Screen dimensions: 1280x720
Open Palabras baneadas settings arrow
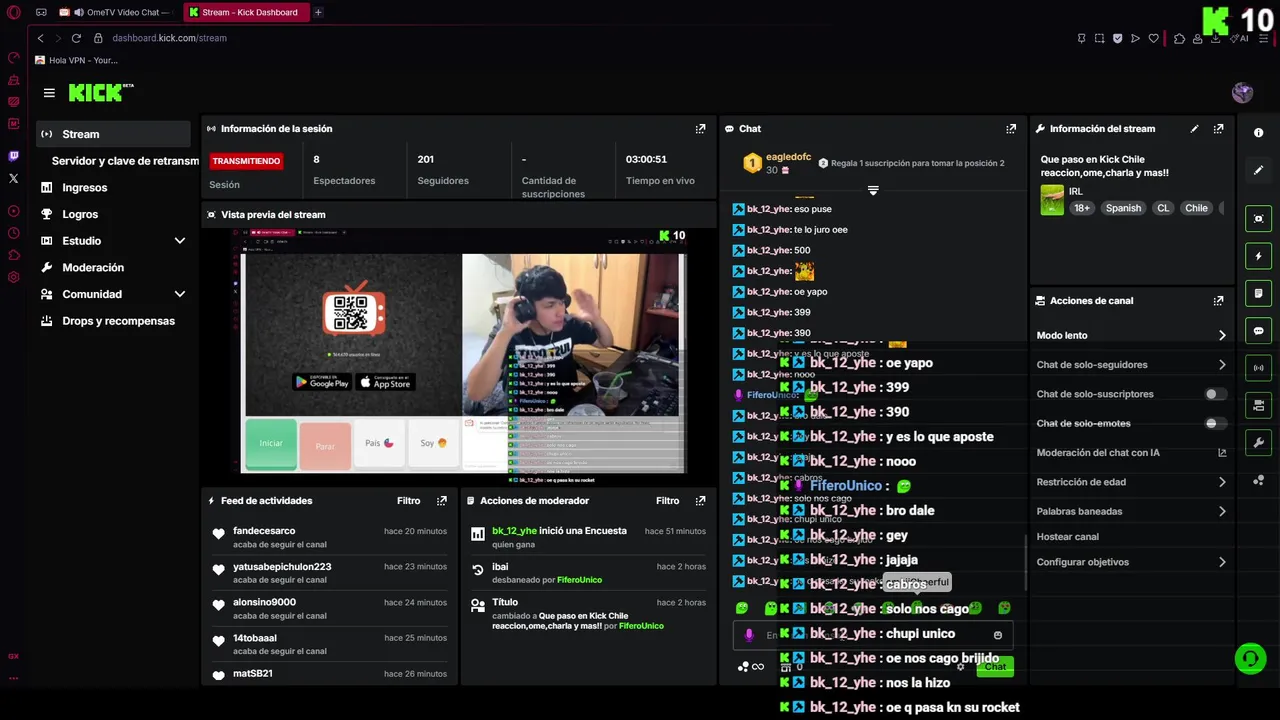1222,511
